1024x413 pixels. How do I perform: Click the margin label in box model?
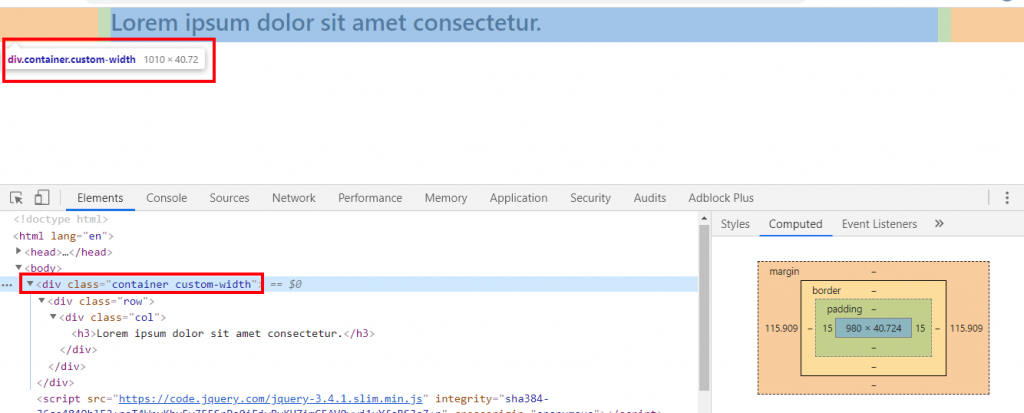[x=784, y=271]
